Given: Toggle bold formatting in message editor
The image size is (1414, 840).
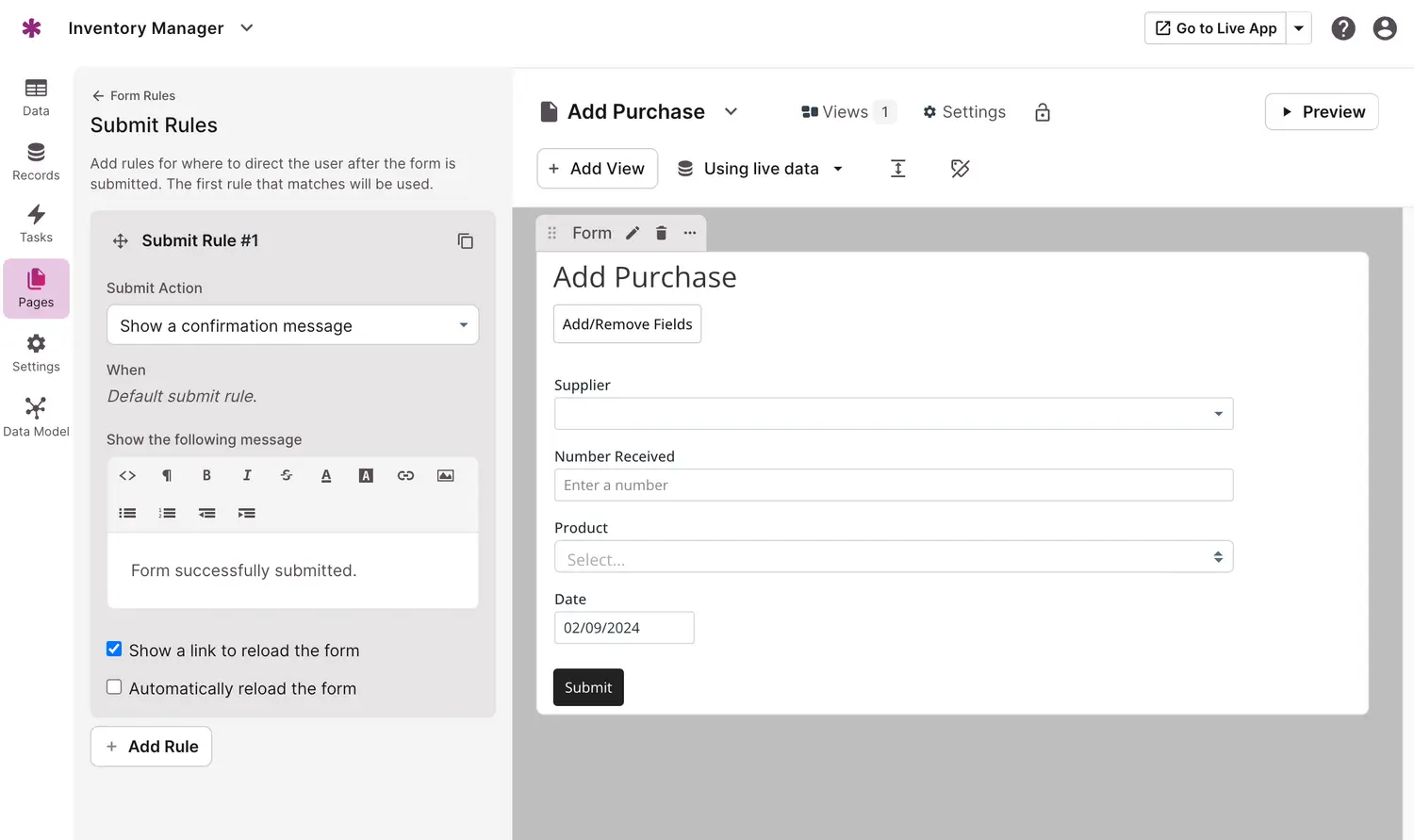Looking at the screenshot, I should (x=206, y=476).
